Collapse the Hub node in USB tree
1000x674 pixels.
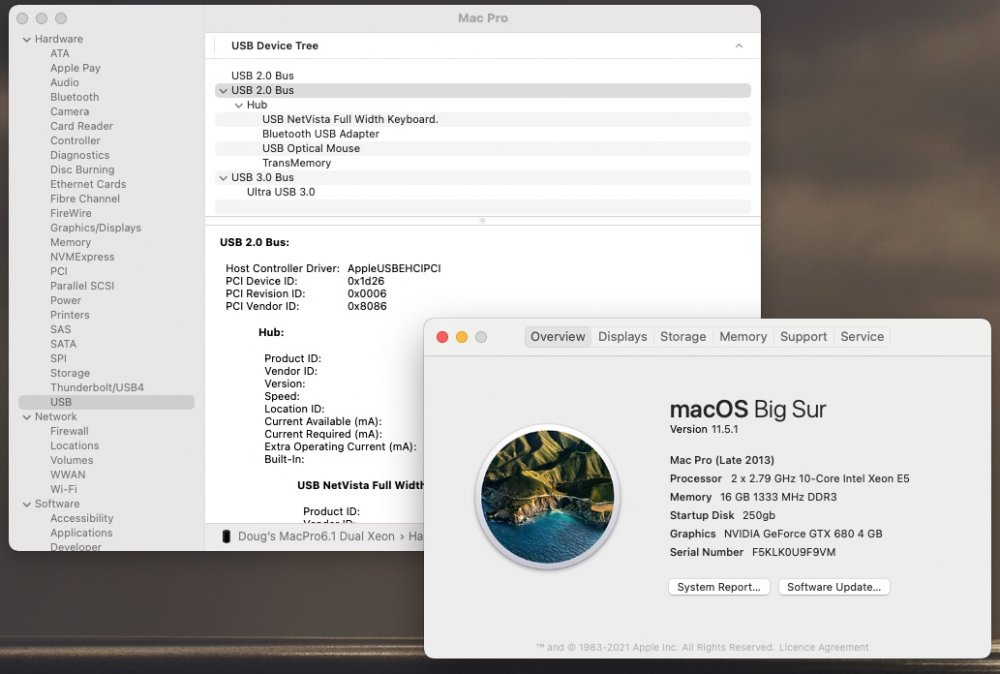[239, 105]
